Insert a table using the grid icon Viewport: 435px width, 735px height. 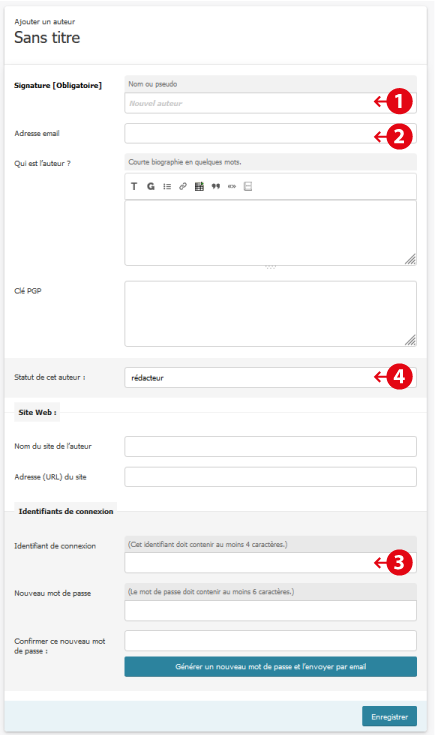point(199,187)
